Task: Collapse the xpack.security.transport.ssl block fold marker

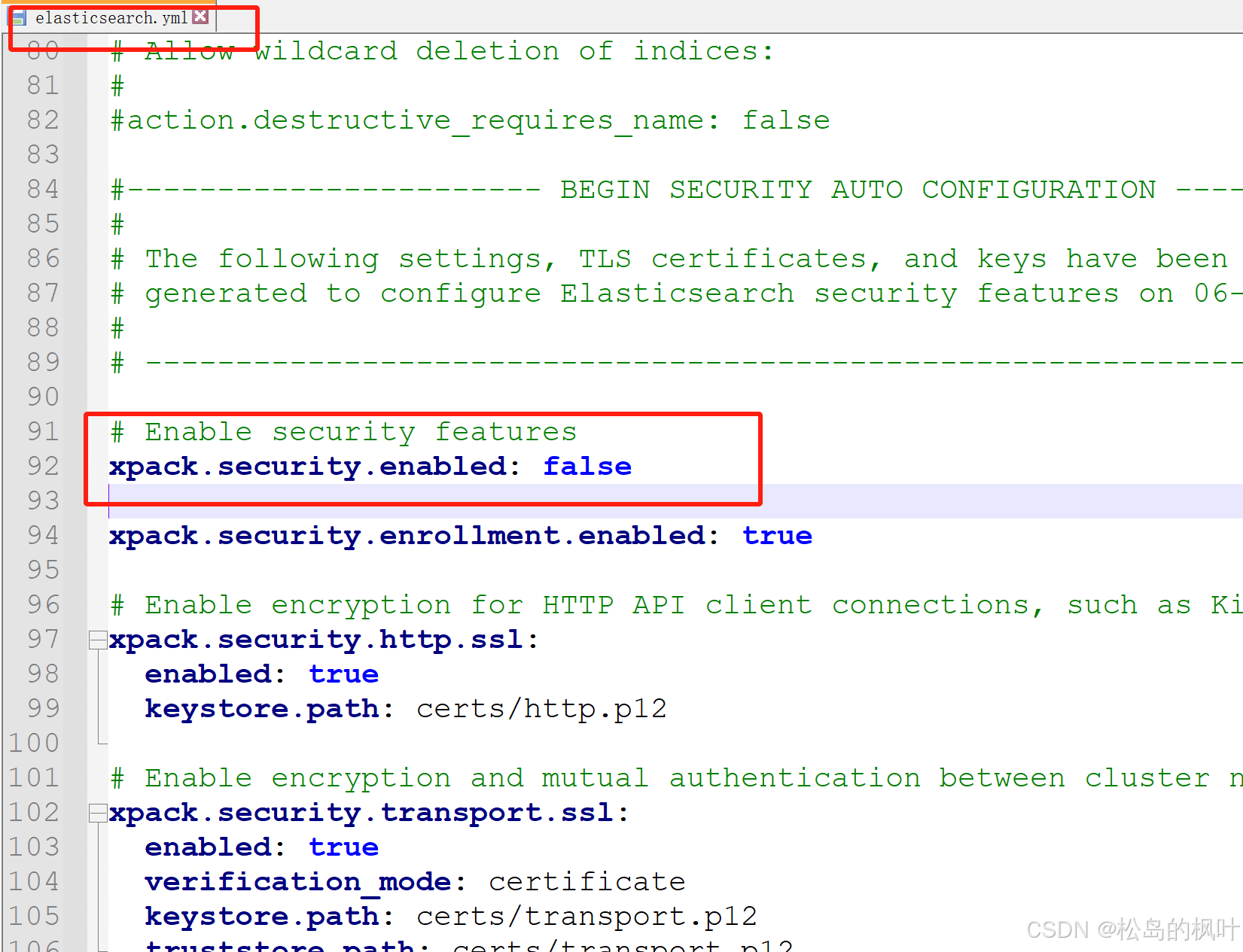Action: [x=97, y=813]
